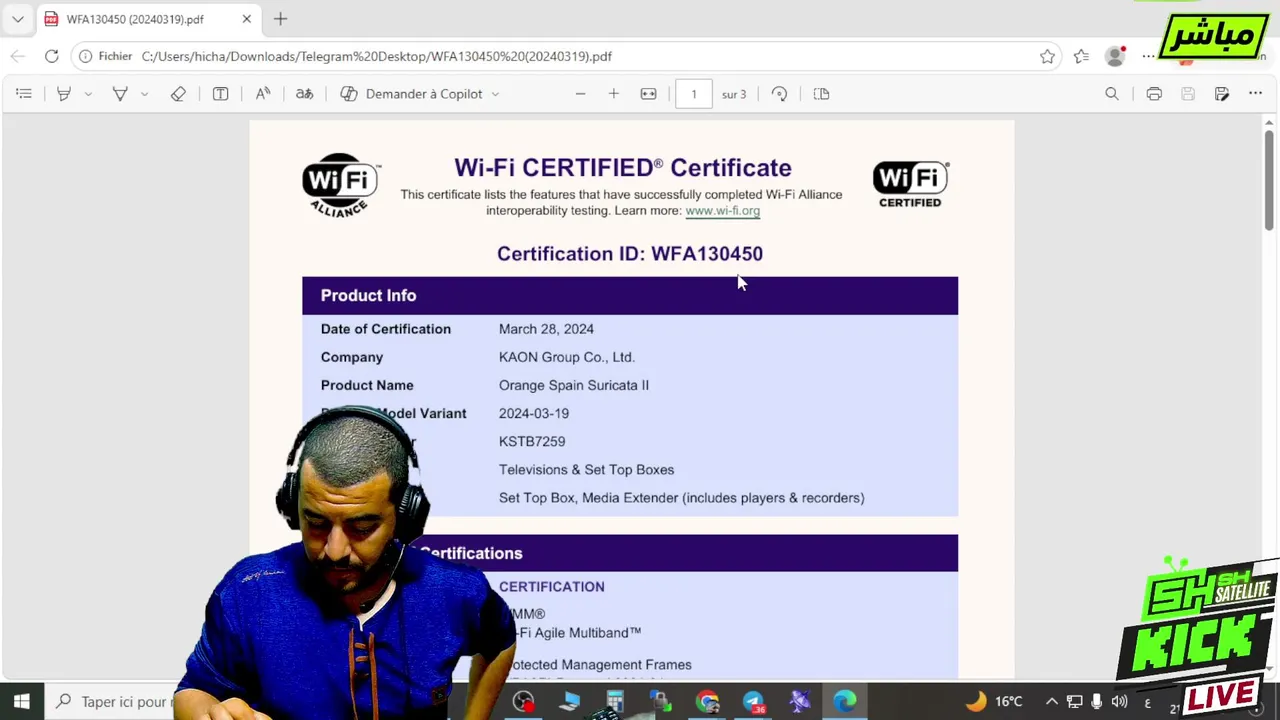The height and width of the screenshot is (720, 1280).
Task: Click the March 28, 2024 date
Action: point(546,329)
